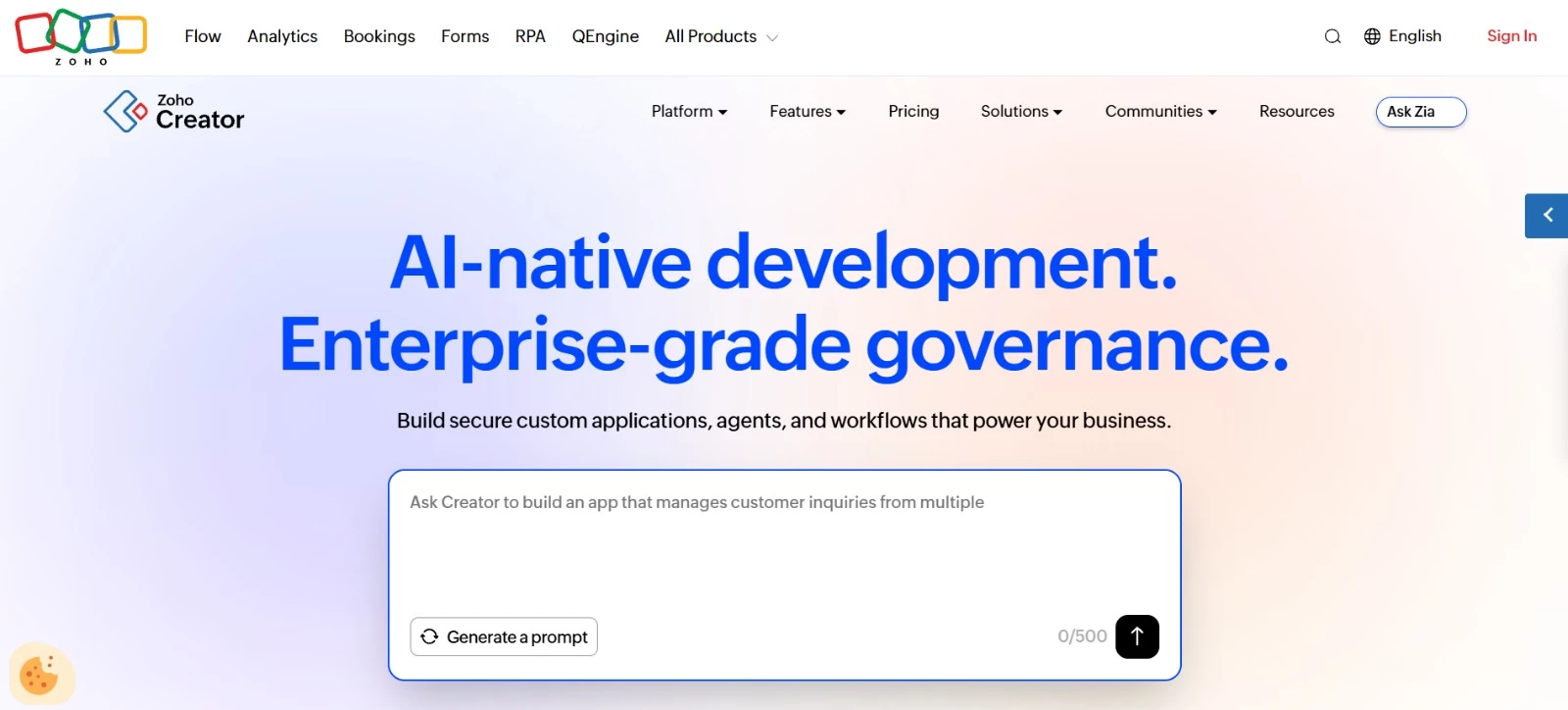1568x710 pixels.
Task: Go to Bookings product
Action: (379, 36)
